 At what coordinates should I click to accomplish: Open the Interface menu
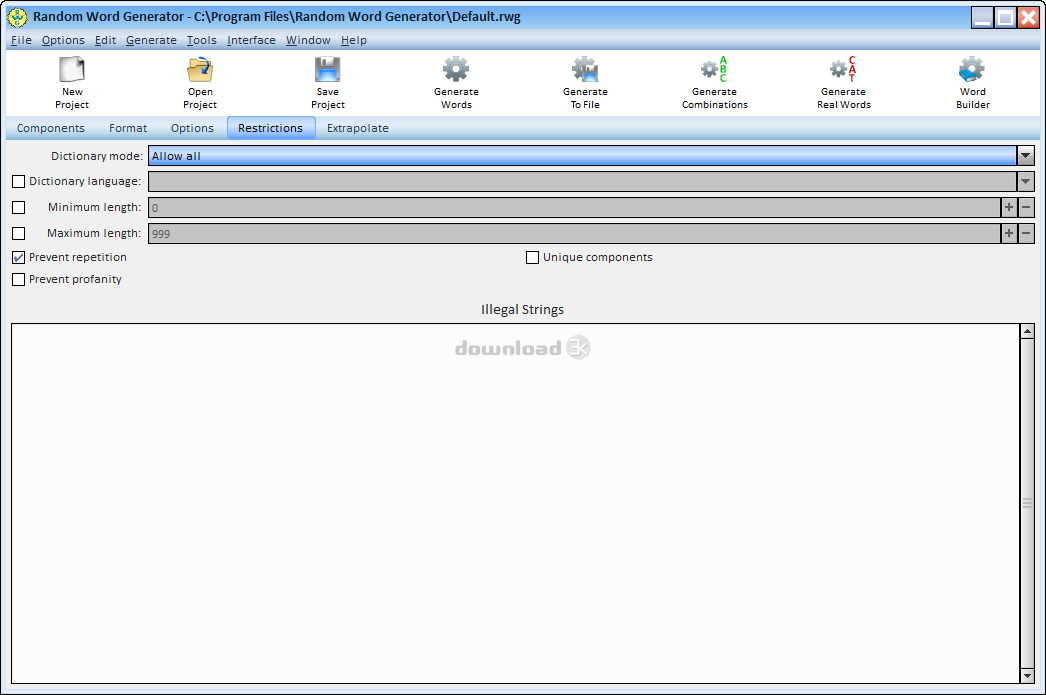(251, 40)
